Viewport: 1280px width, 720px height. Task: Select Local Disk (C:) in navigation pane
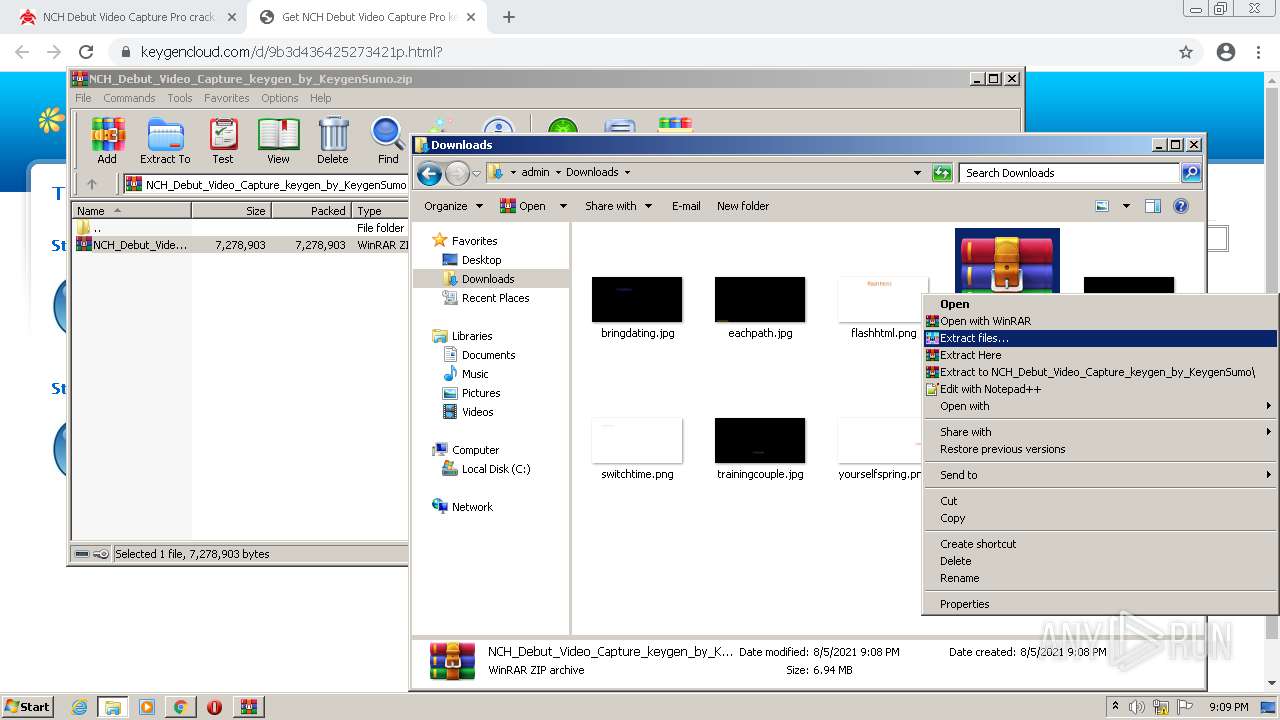pyautogui.click(x=495, y=469)
